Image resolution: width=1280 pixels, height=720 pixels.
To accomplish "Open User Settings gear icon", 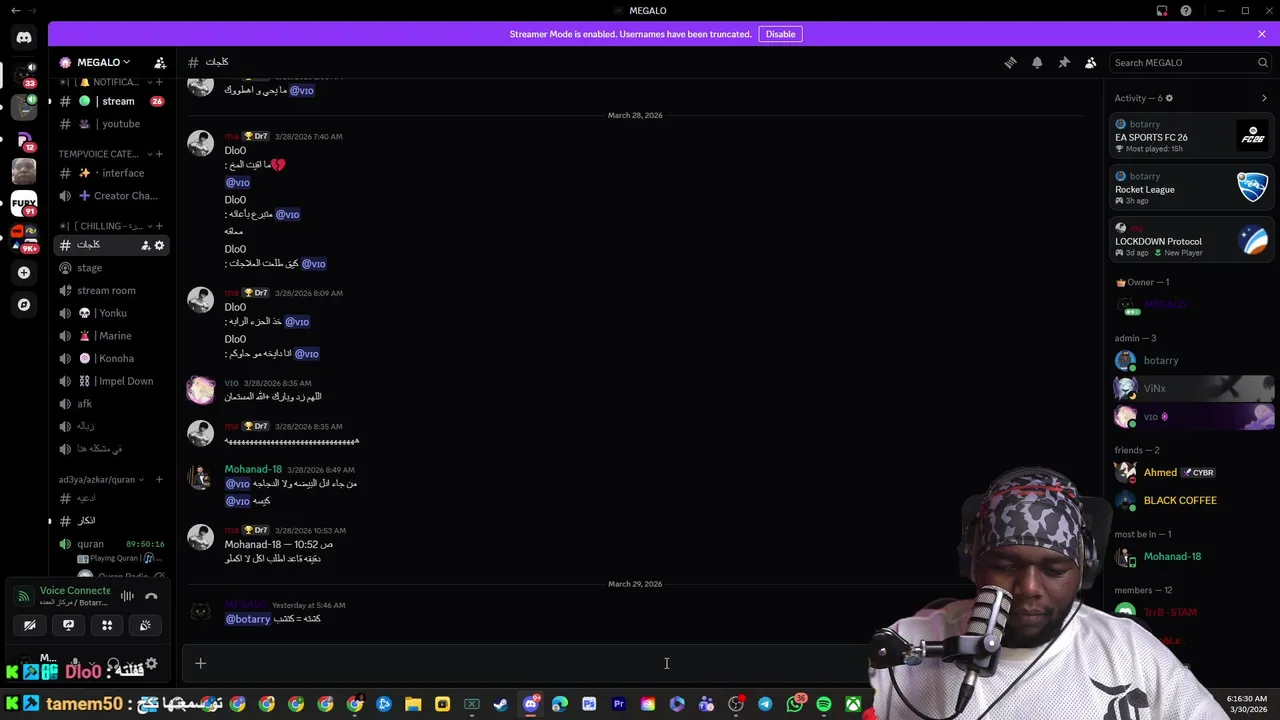I will (x=152, y=663).
